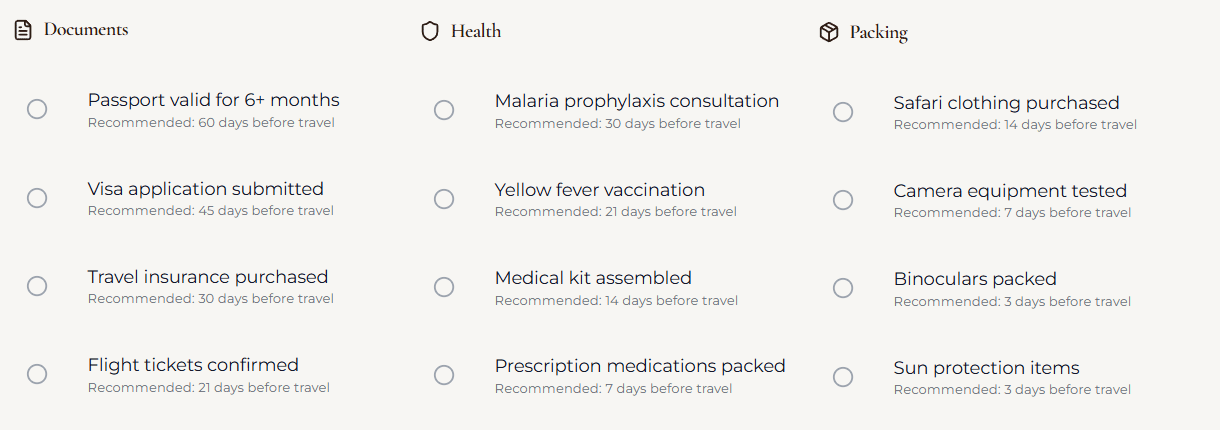Viewport: 1220px width, 430px height.
Task: Mark Safari clothing purchased as done
Action: coord(843,112)
